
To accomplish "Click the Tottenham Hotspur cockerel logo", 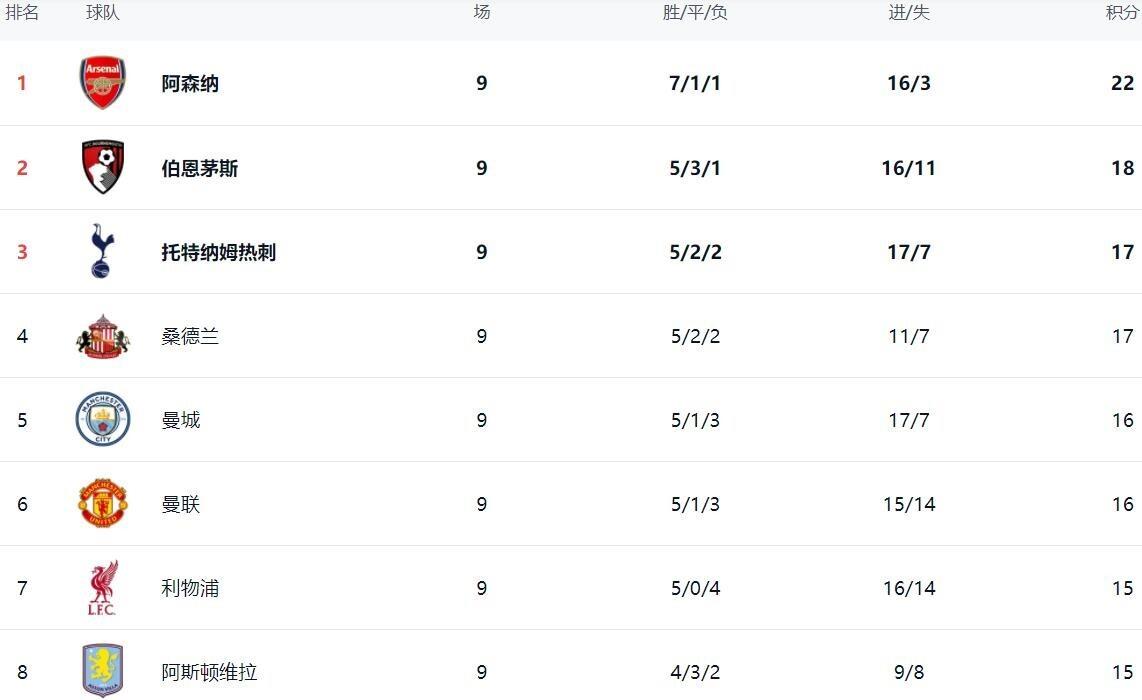I will [x=102, y=251].
